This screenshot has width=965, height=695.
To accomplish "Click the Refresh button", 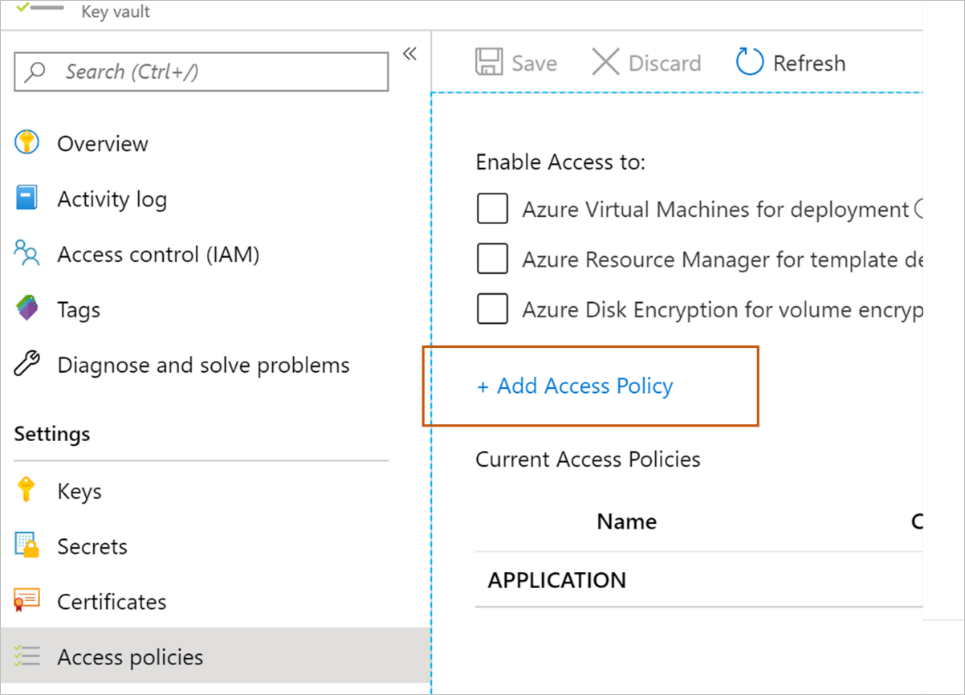I will [x=791, y=63].
